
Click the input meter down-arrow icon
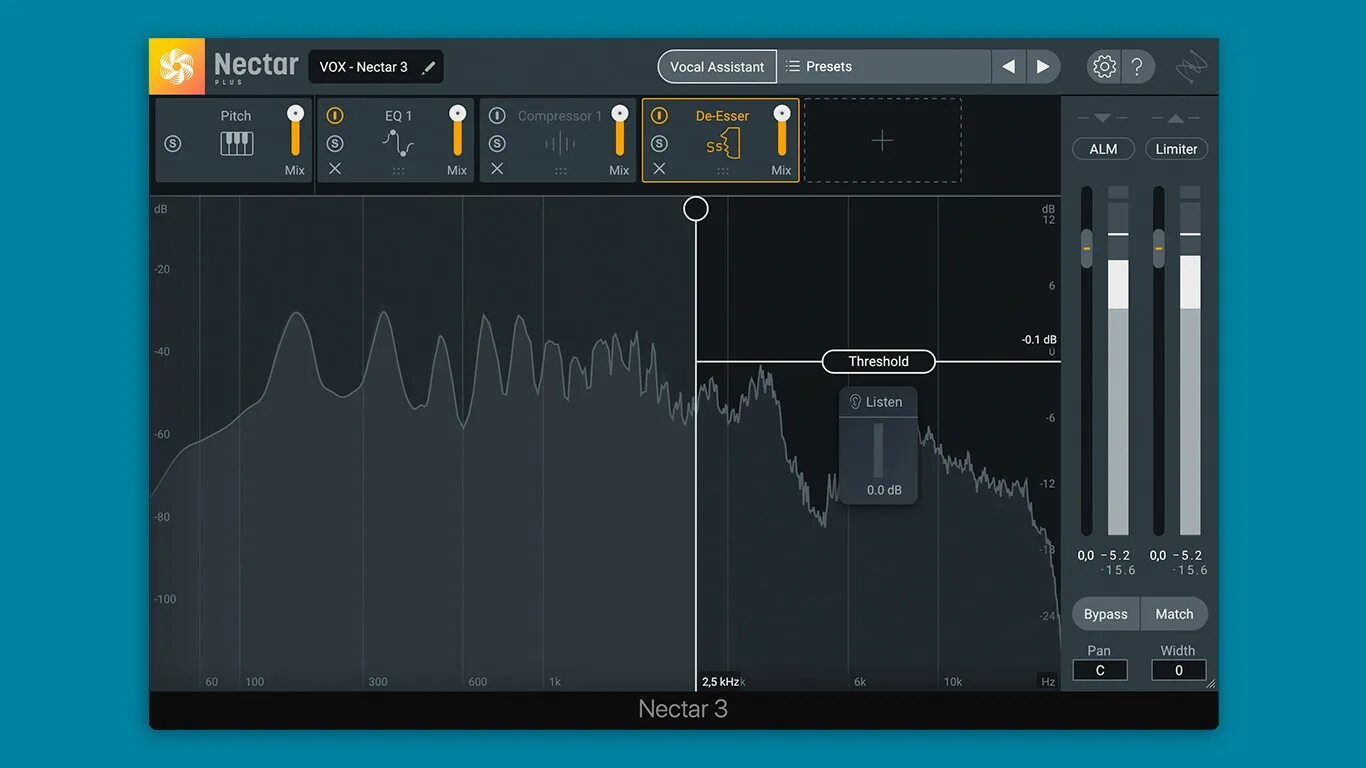point(1102,118)
